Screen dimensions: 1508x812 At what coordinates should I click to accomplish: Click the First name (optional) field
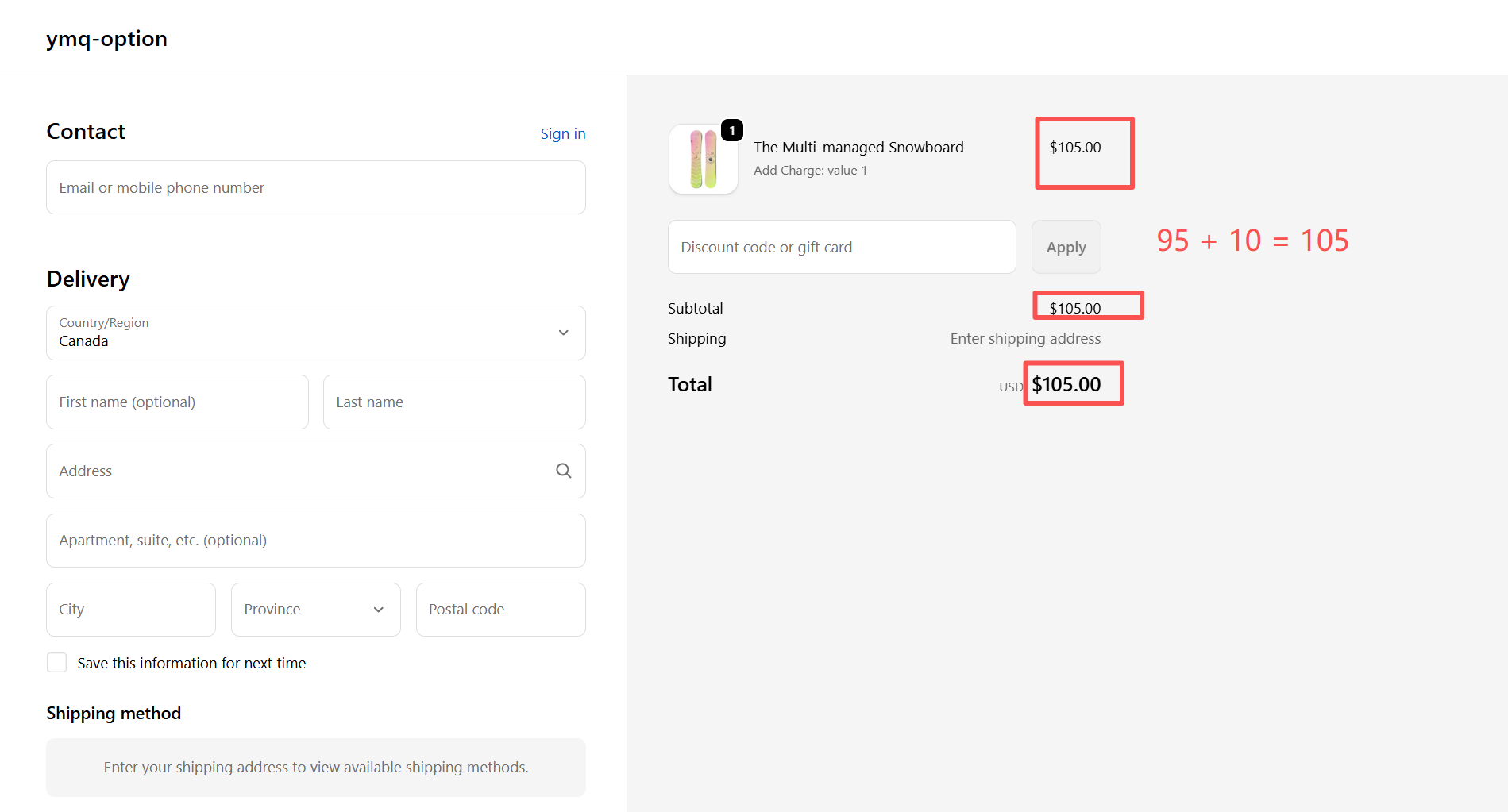point(177,402)
